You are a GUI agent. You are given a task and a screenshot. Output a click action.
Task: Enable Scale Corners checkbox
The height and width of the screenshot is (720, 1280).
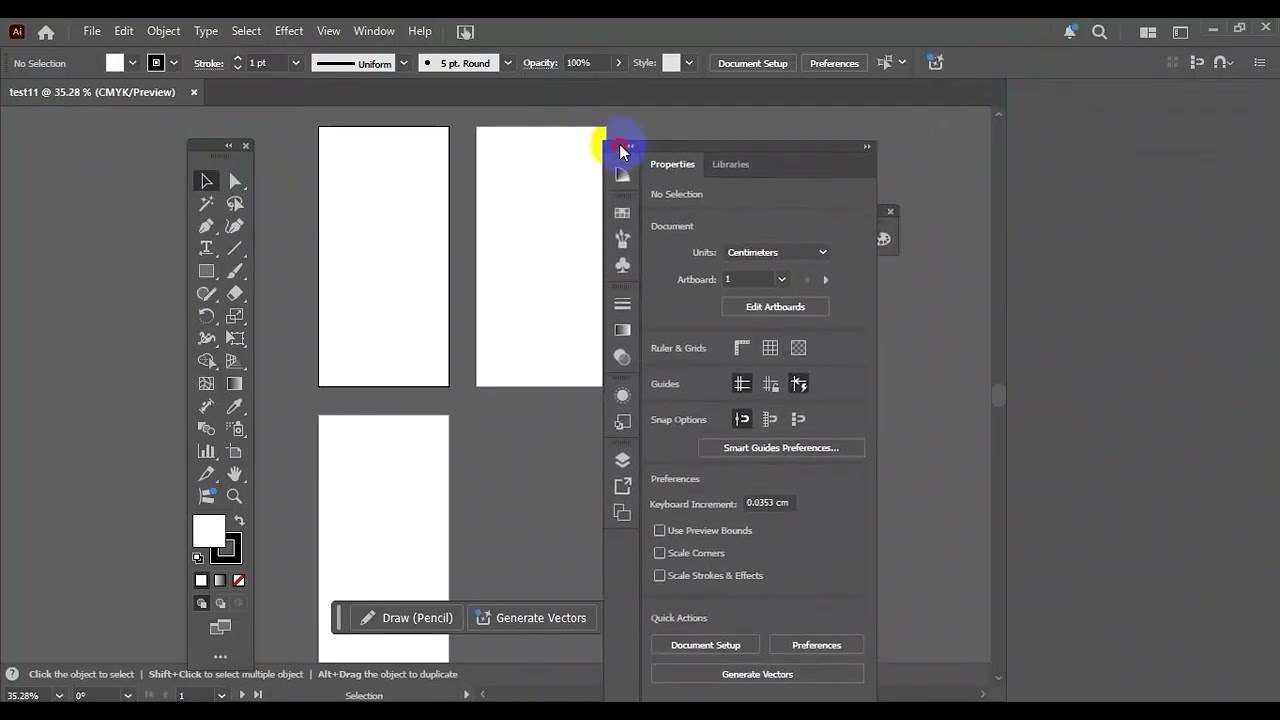pyautogui.click(x=659, y=553)
